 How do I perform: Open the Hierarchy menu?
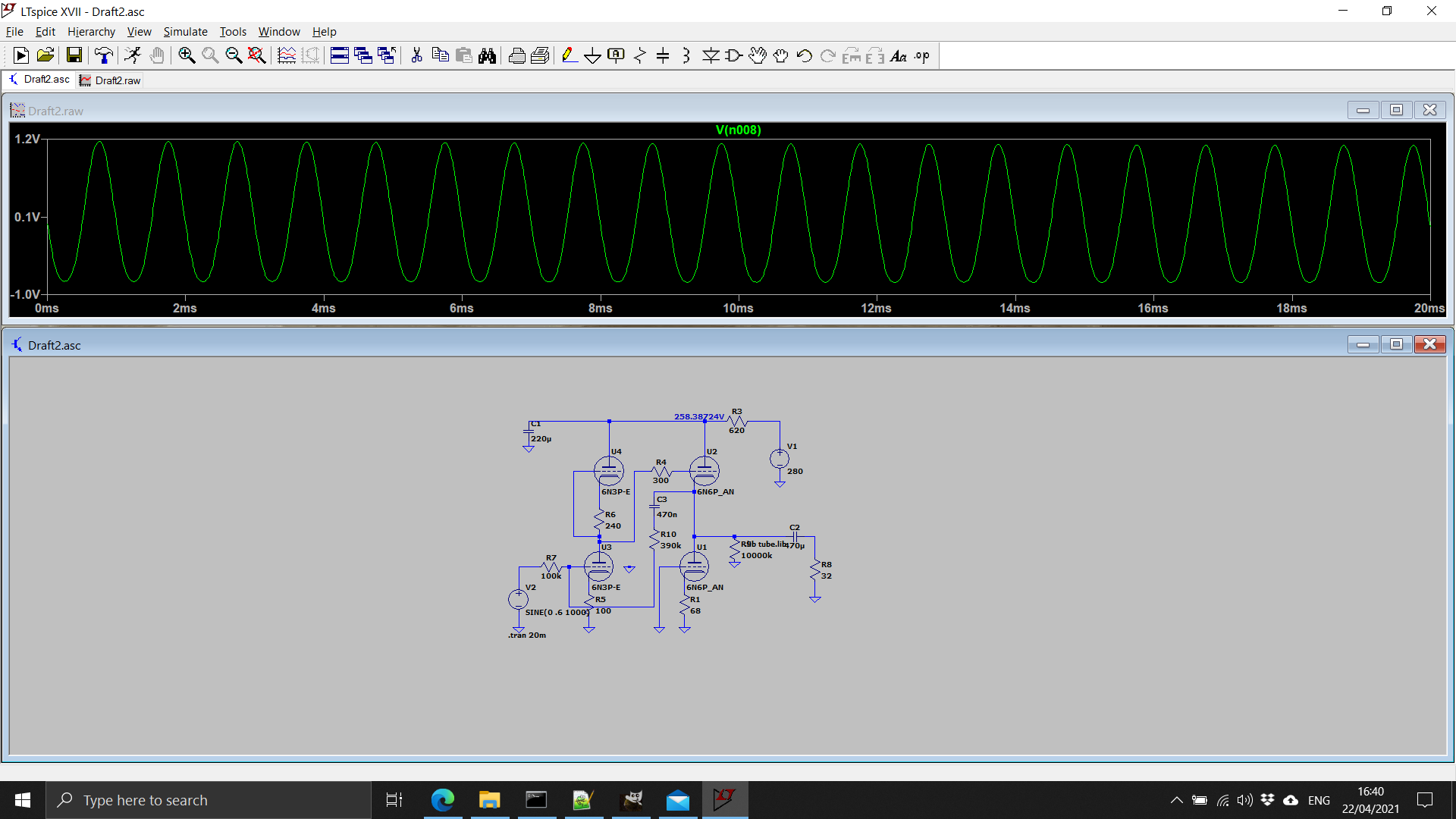[x=91, y=31]
